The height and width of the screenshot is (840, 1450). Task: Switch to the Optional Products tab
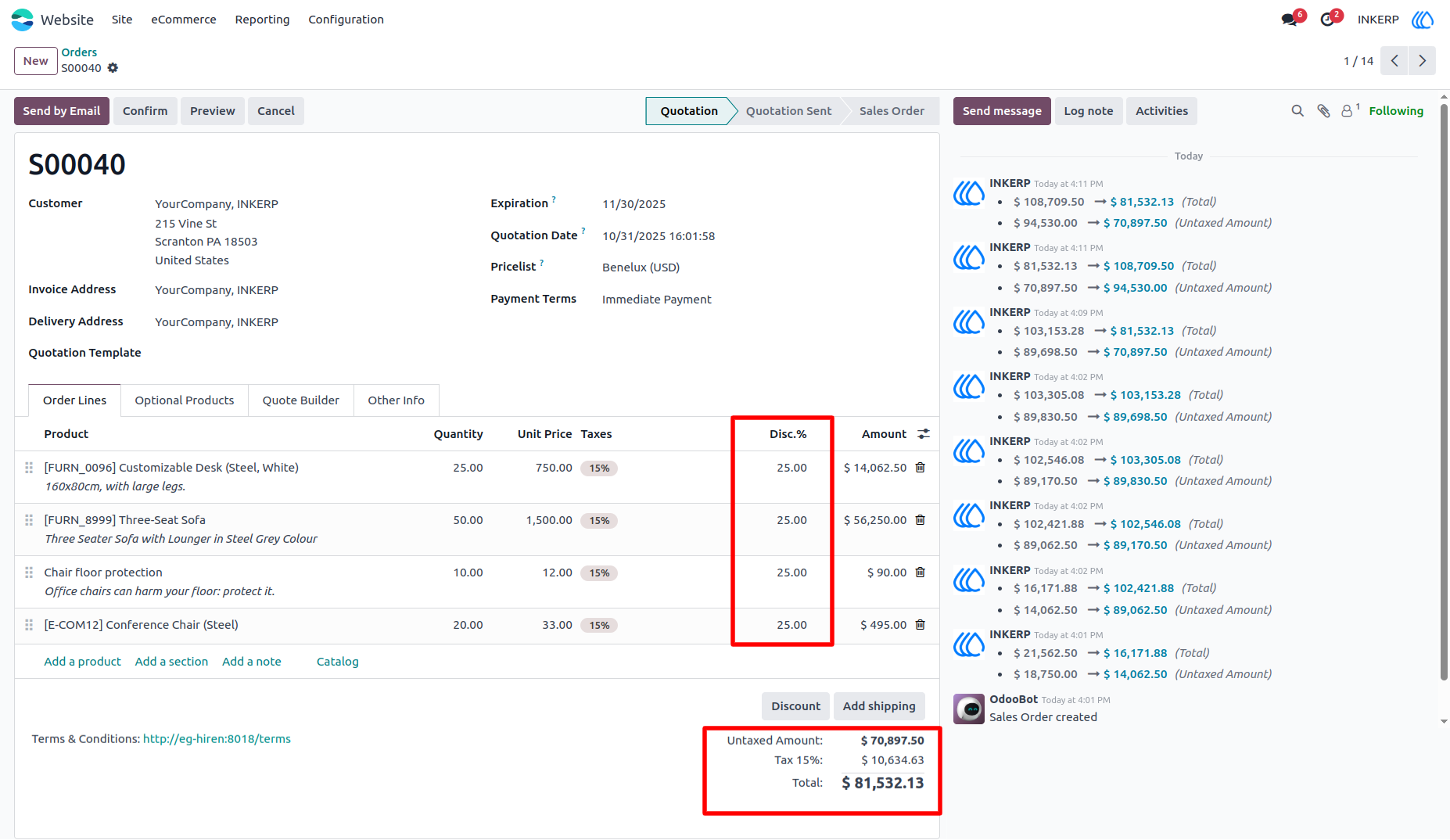pyautogui.click(x=185, y=400)
